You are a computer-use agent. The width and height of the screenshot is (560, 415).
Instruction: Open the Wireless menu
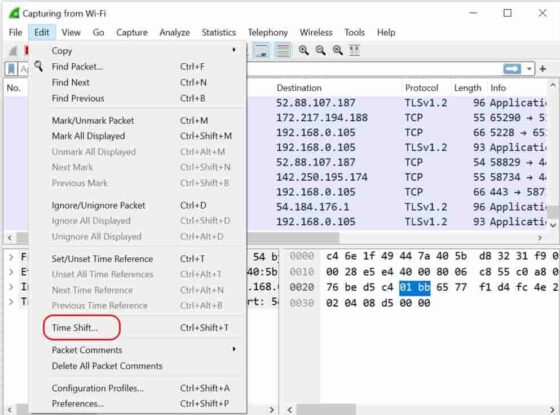pyautogui.click(x=316, y=32)
